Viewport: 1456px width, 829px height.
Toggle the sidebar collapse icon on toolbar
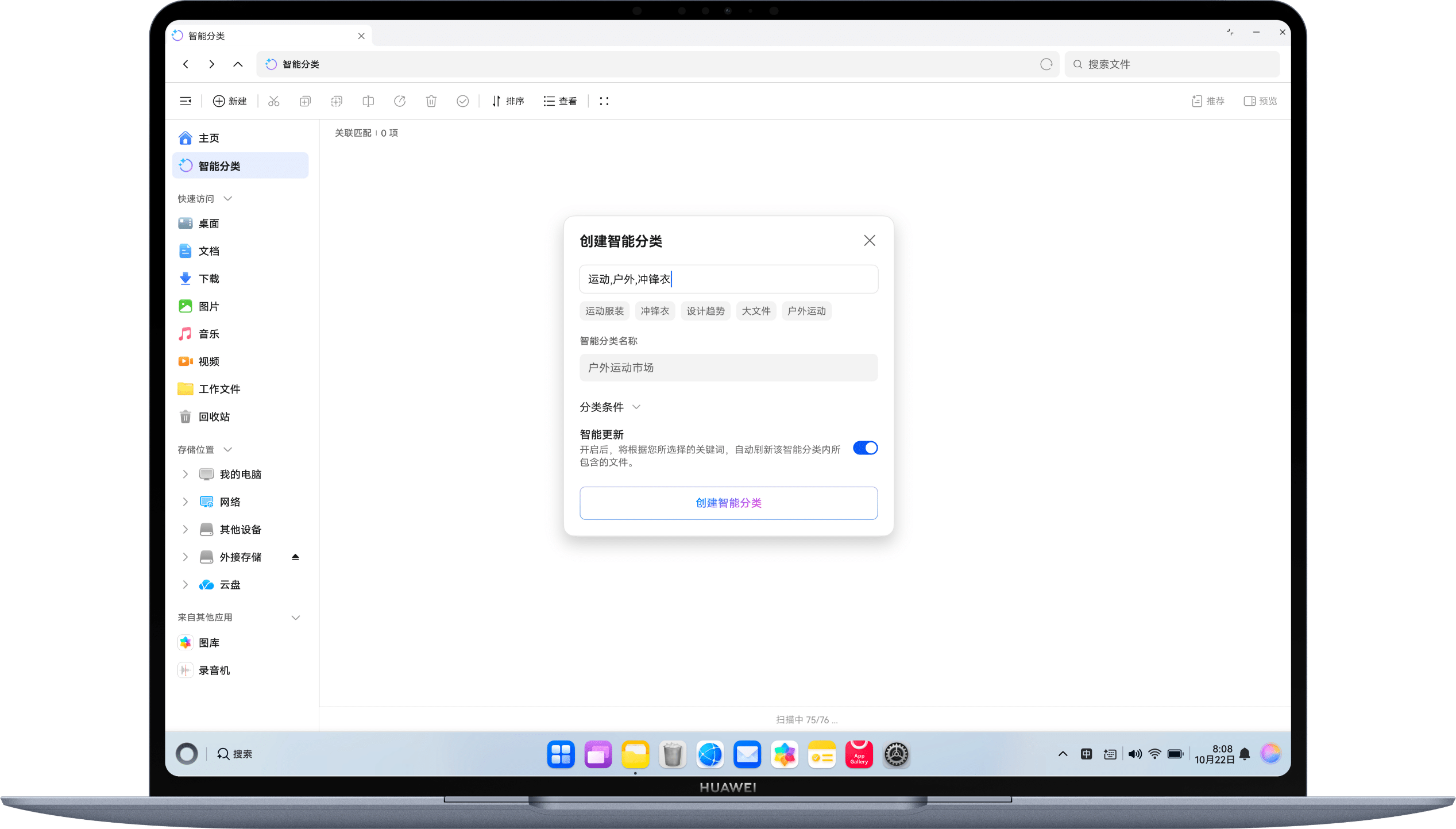click(x=186, y=101)
